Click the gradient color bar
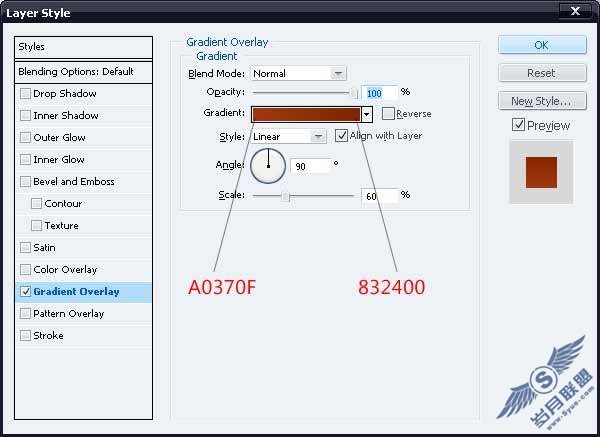 tap(306, 114)
